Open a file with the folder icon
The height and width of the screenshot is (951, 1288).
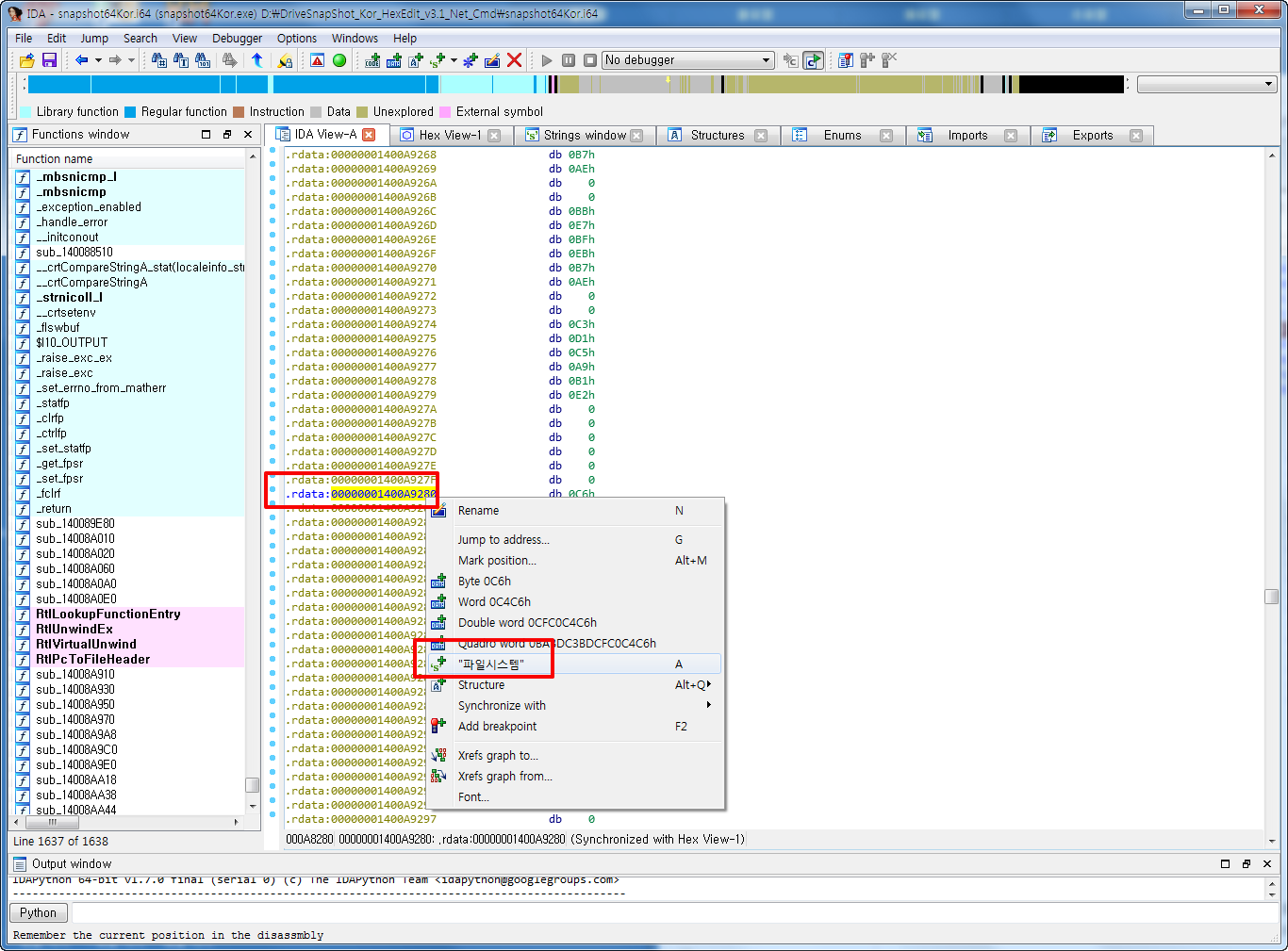pyautogui.click(x=27, y=60)
